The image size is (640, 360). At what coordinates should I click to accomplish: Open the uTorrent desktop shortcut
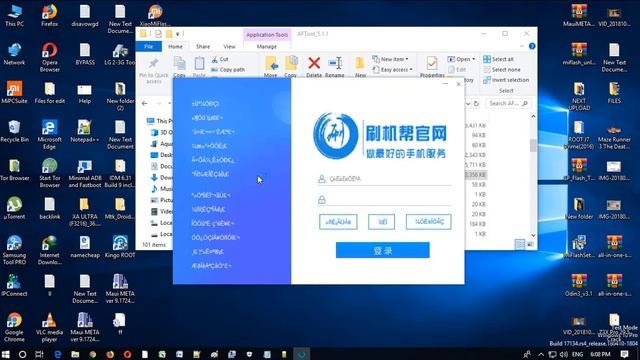tap(15, 208)
